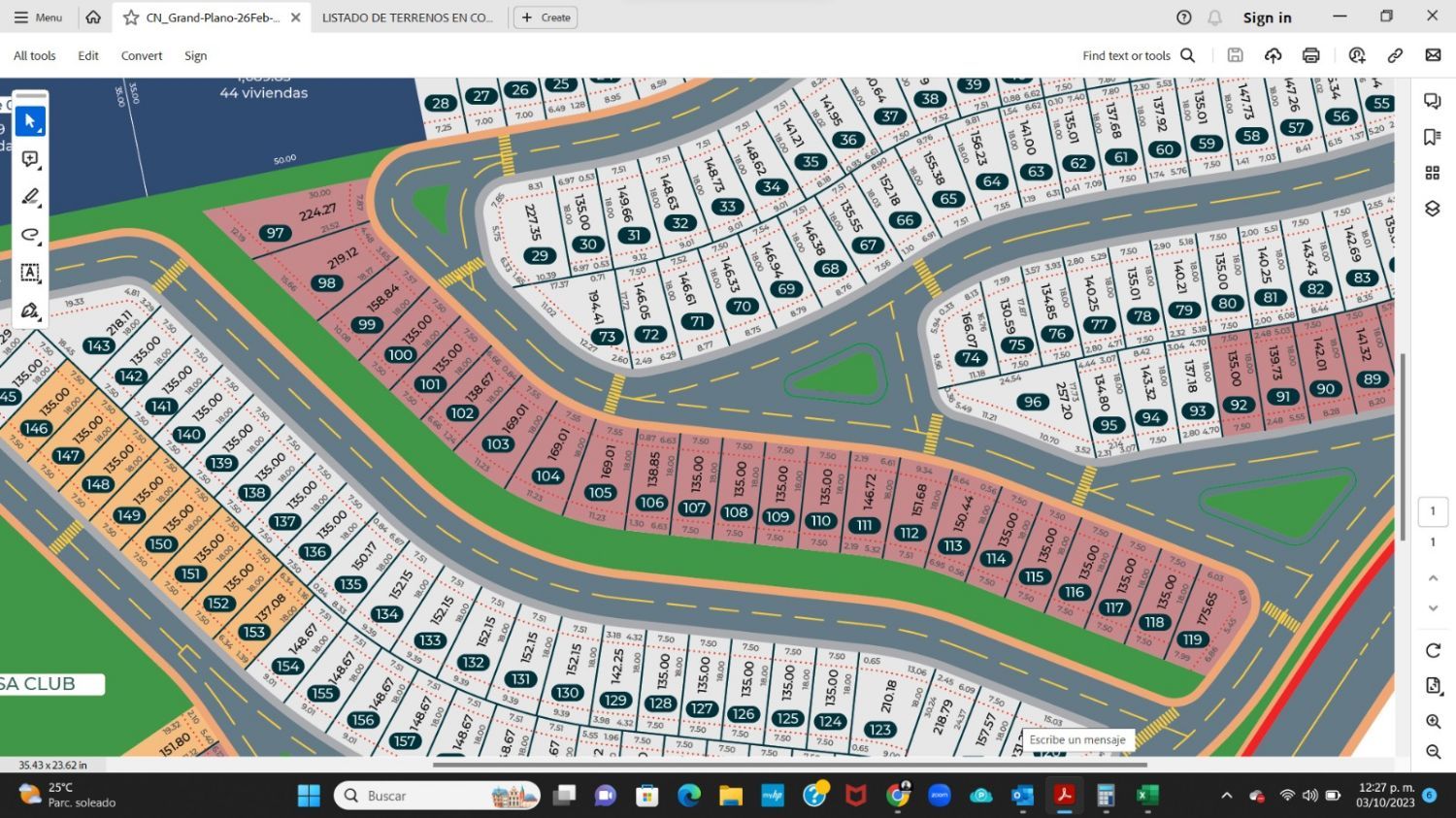The height and width of the screenshot is (818, 1456).
Task: Select the freehand draw tool
Action: pos(30,235)
